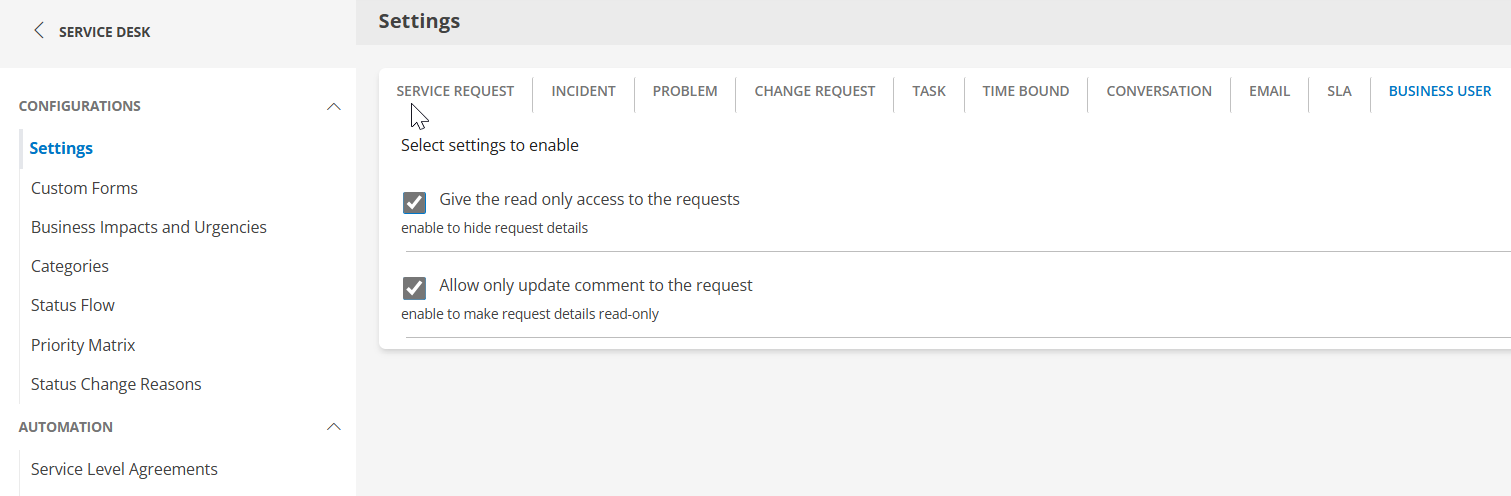1511x496 pixels.
Task: Uncheck Allow only update comment checkbox
Action: pos(414,289)
